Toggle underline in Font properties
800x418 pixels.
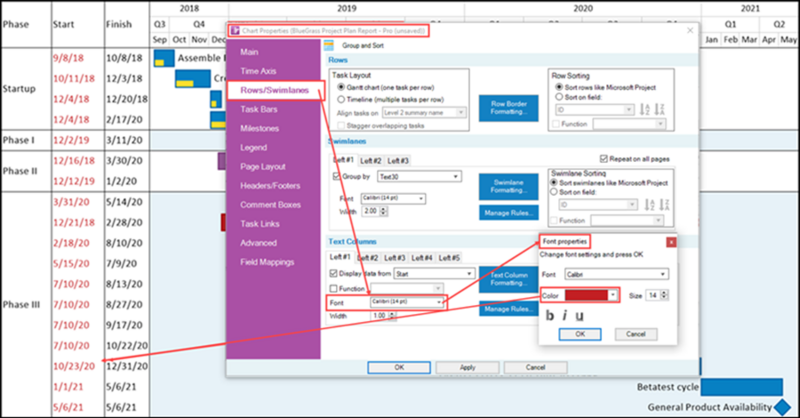click(579, 316)
